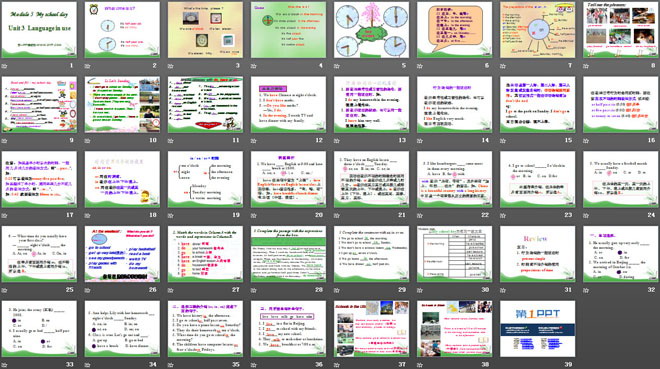Image resolution: width=660 pixels, height=369 pixels.
Task: Click the animation star icon under slide 32
Action: pyautogui.click(x=586, y=290)
